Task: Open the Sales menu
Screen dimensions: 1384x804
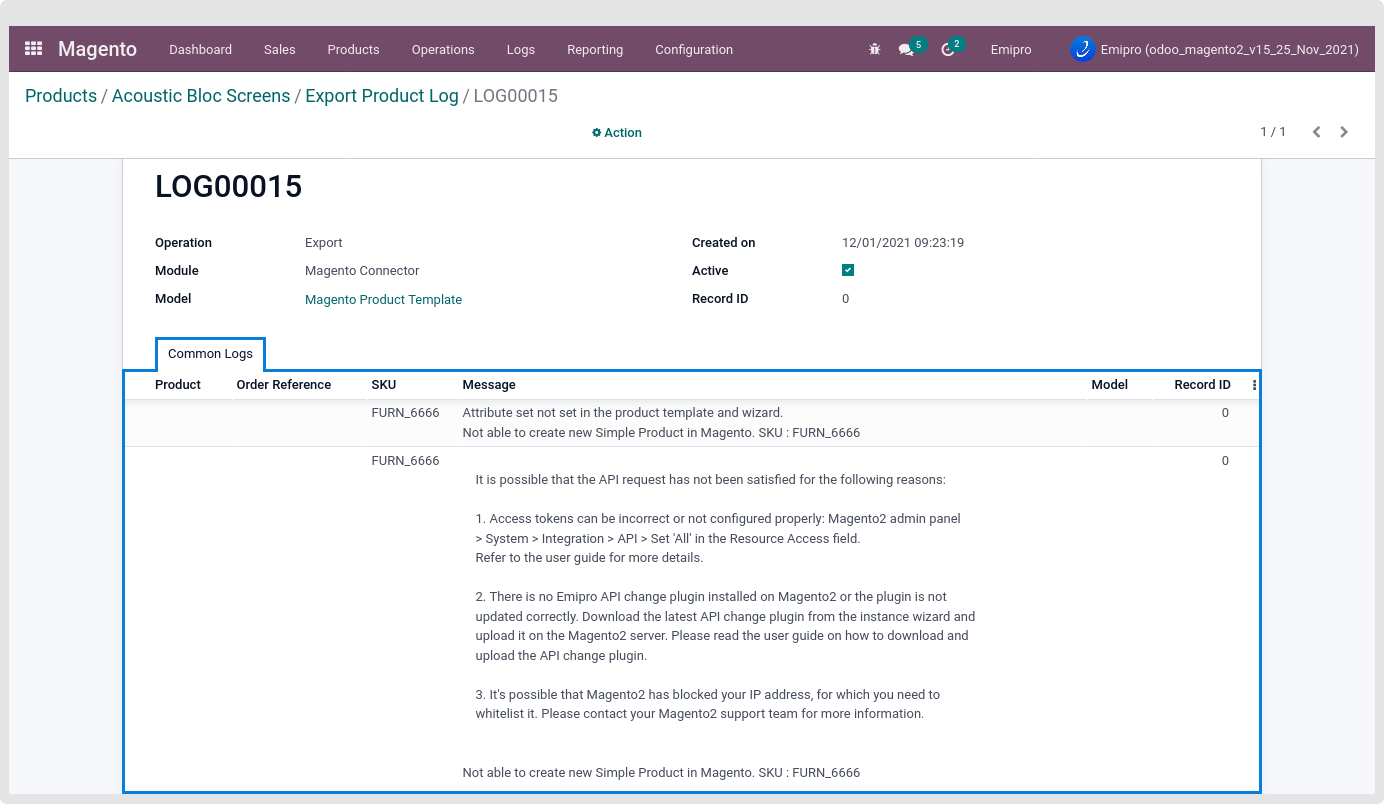Action: click(280, 50)
